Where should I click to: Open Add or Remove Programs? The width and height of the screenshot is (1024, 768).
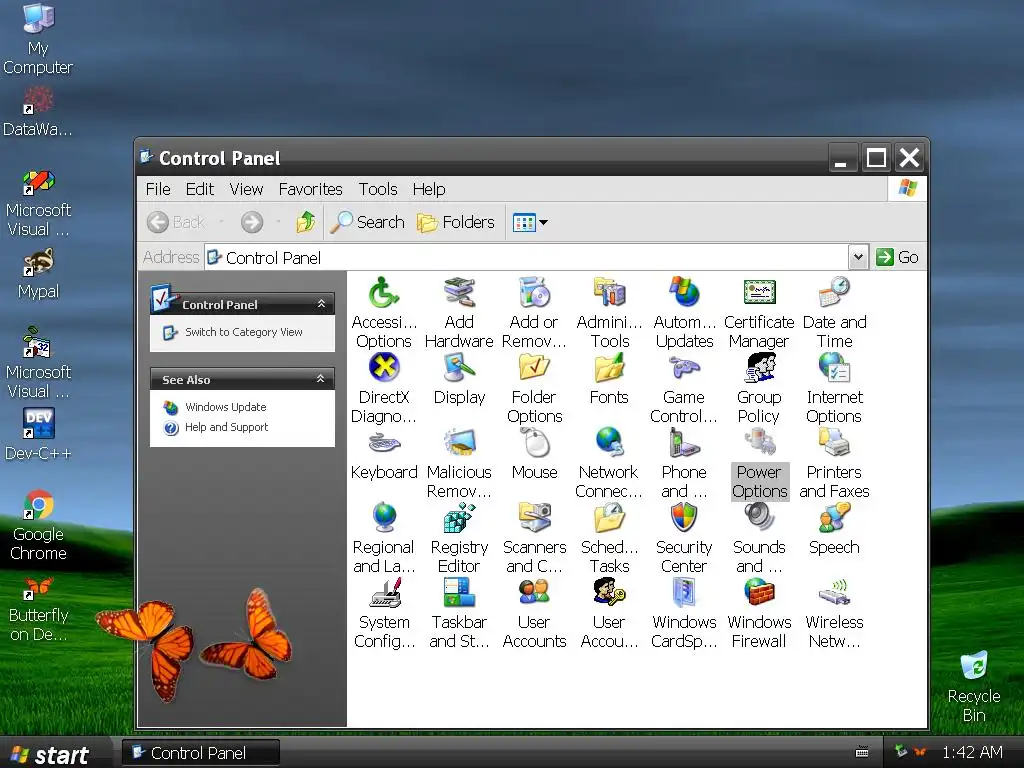[x=534, y=293]
